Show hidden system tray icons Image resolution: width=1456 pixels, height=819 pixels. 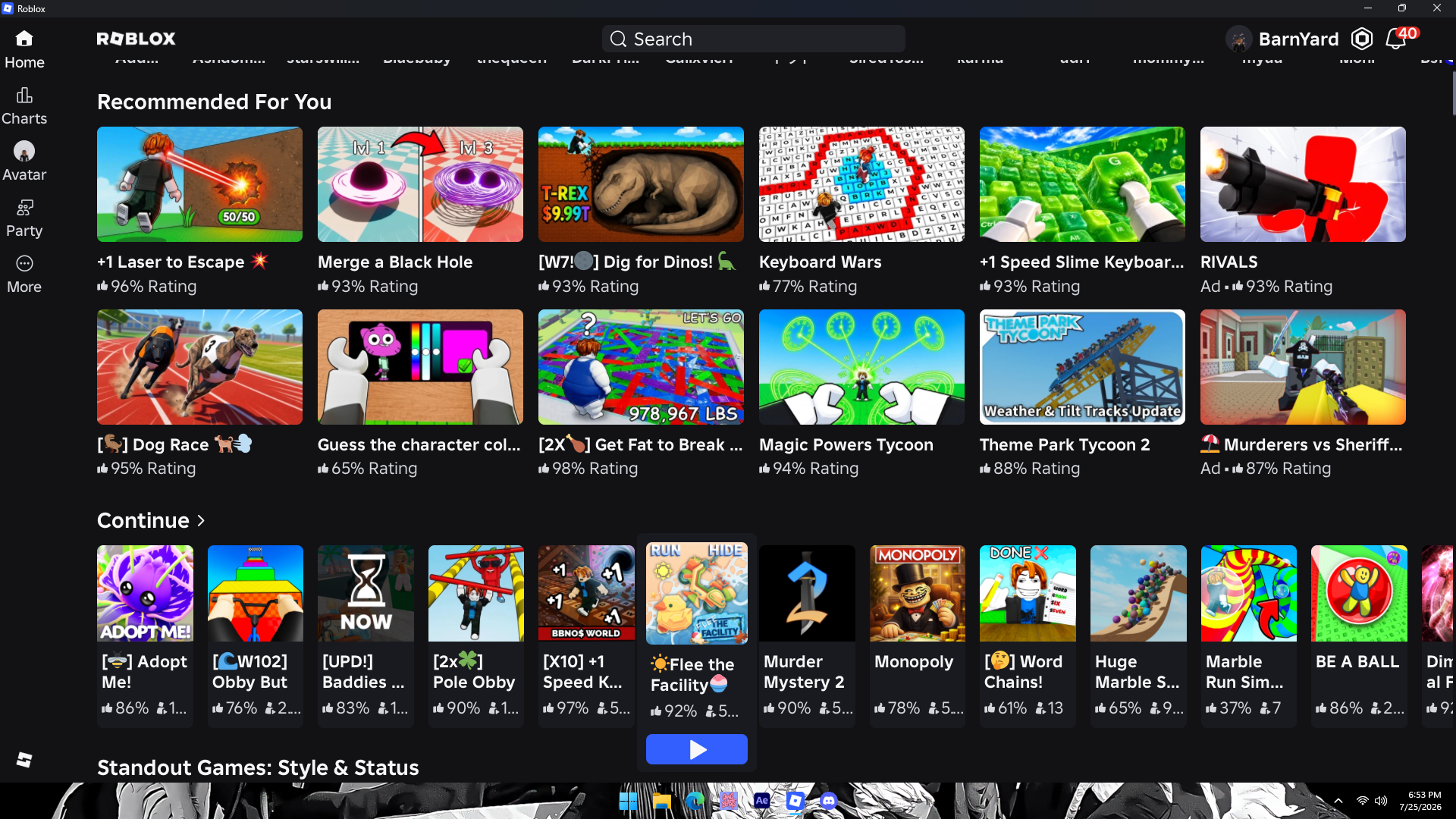1338,801
